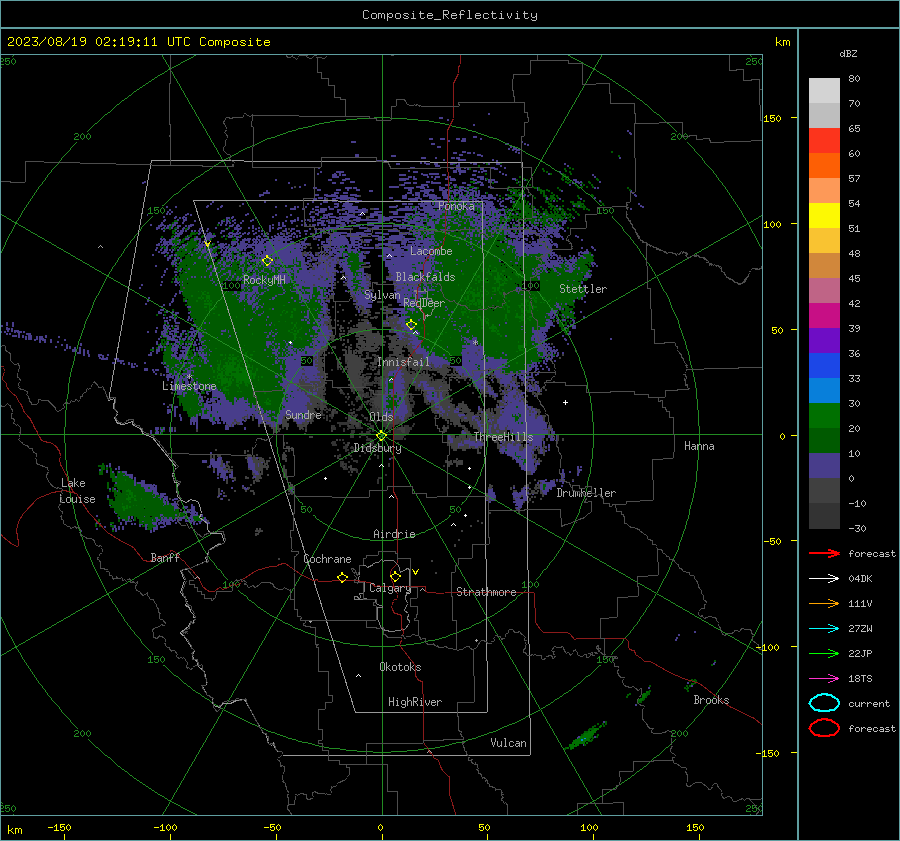Click the magenta swatch between 42 and 39
The image size is (900, 841).
click(x=824, y=316)
